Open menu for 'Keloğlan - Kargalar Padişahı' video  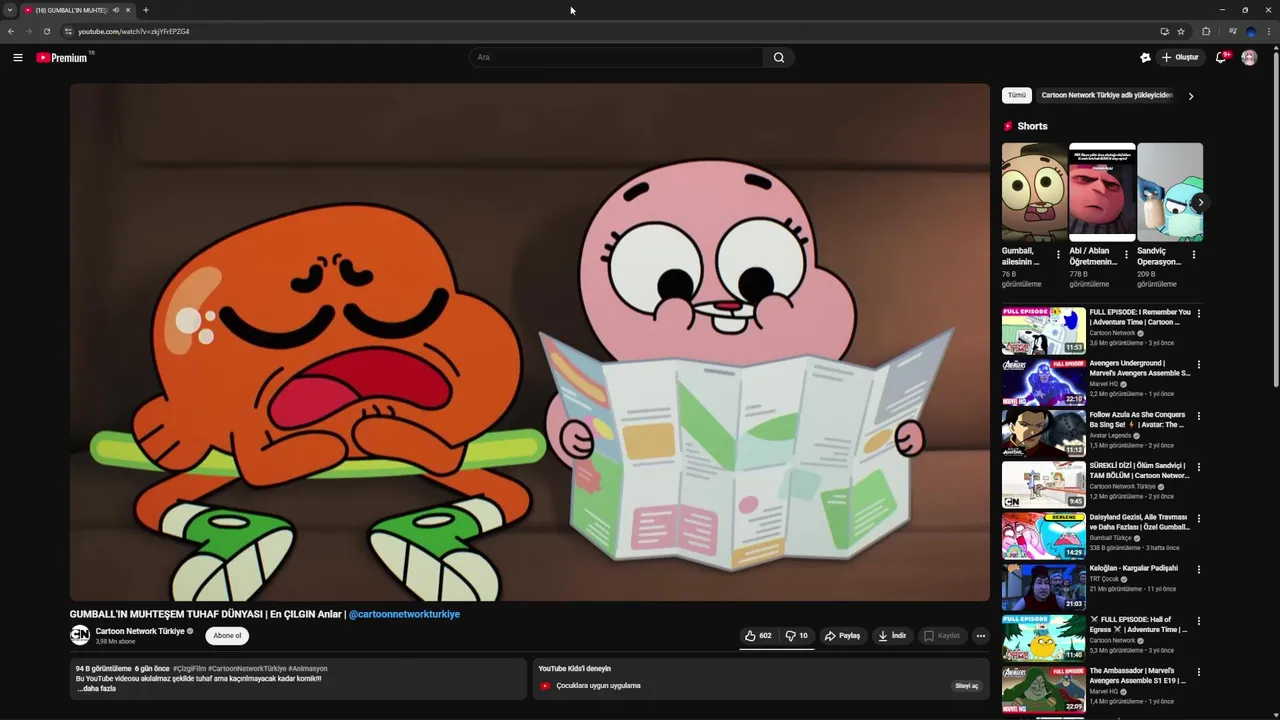(x=1198, y=570)
